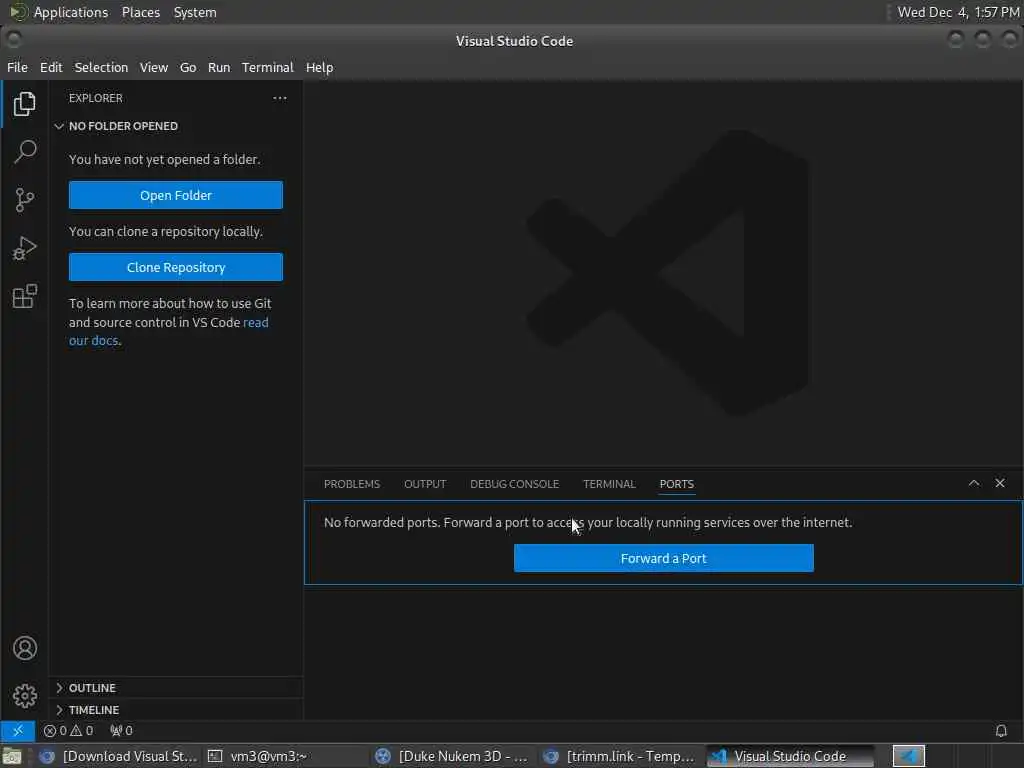Open the System menu in top bar
Viewport: 1024px width, 768px height.
(195, 12)
